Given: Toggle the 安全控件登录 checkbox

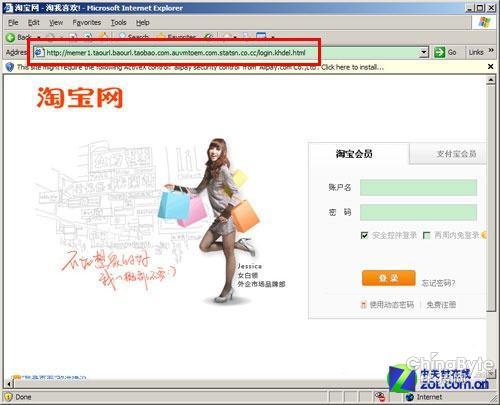Looking at the screenshot, I should click(364, 235).
